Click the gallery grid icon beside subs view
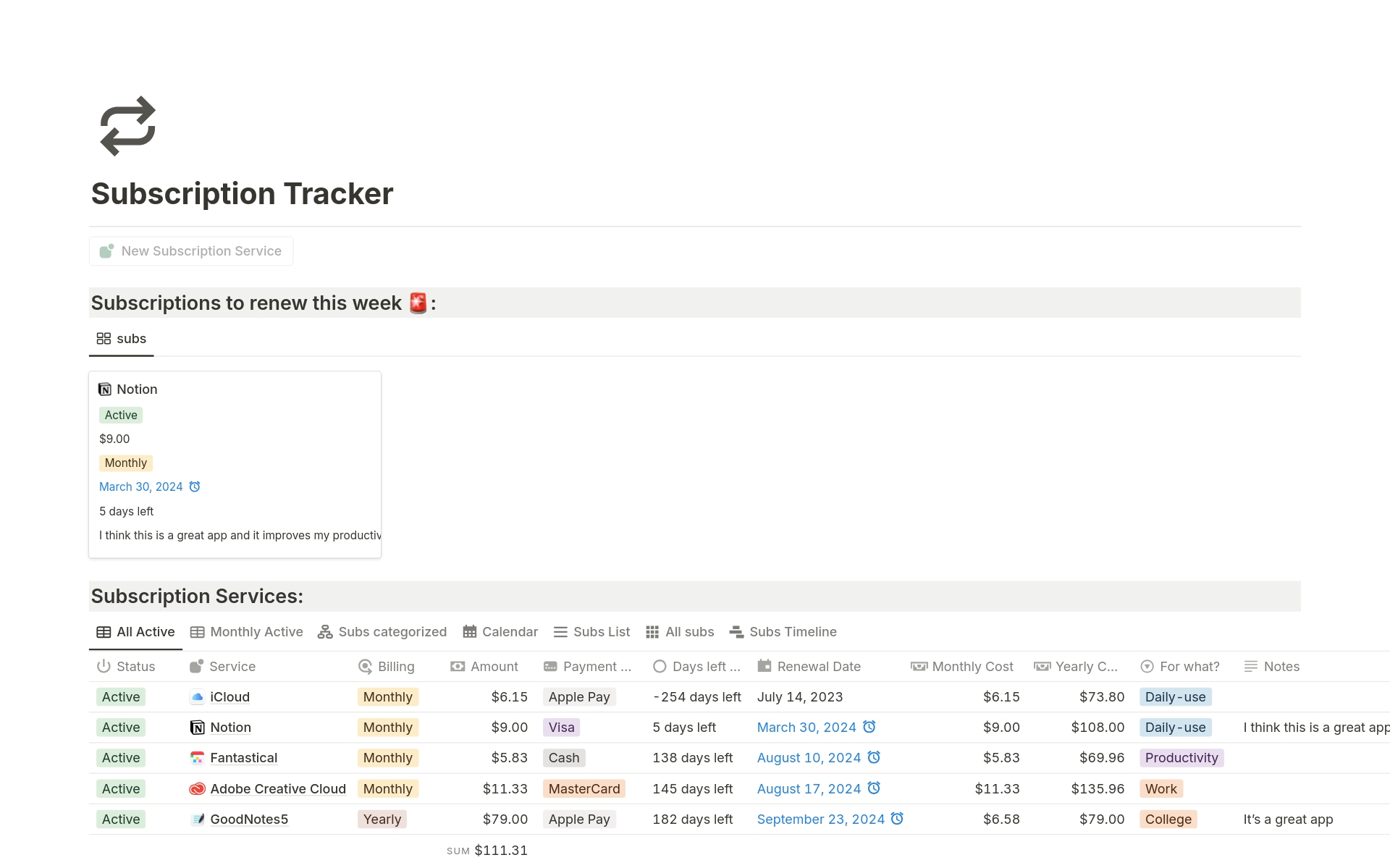The width and height of the screenshot is (1390, 868). [104, 338]
